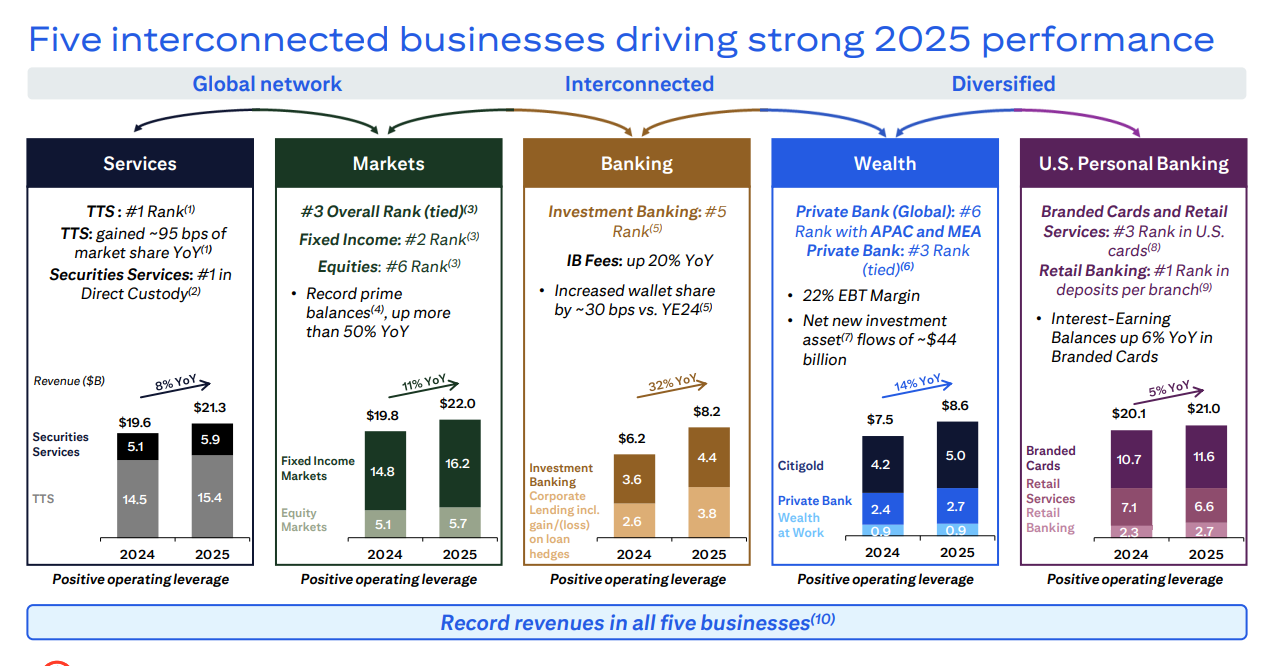Click the 11% YoY arrow above Markets bars
1276x666 pixels.
point(423,386)
